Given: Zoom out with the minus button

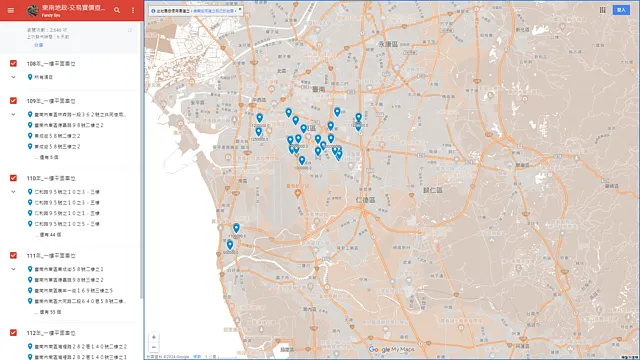Looking at the screenshot, I should 154,347.
